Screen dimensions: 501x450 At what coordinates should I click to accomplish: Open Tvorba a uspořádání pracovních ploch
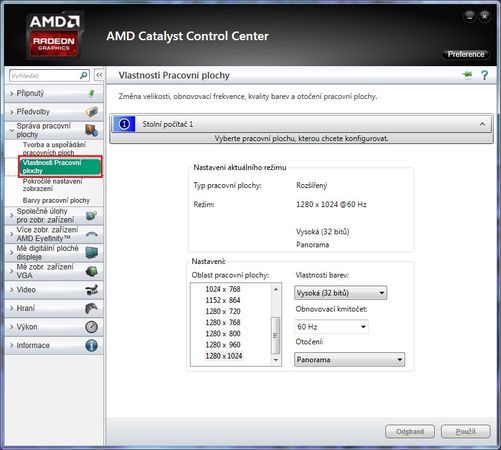pos(54,149)
